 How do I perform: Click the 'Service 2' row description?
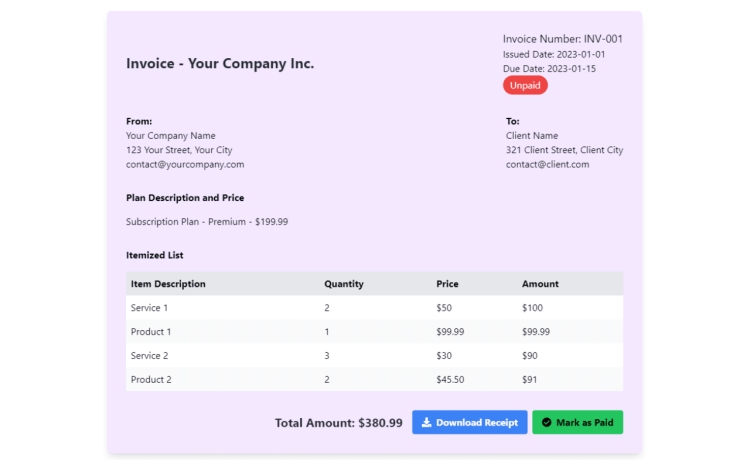(x=149, y=356)
